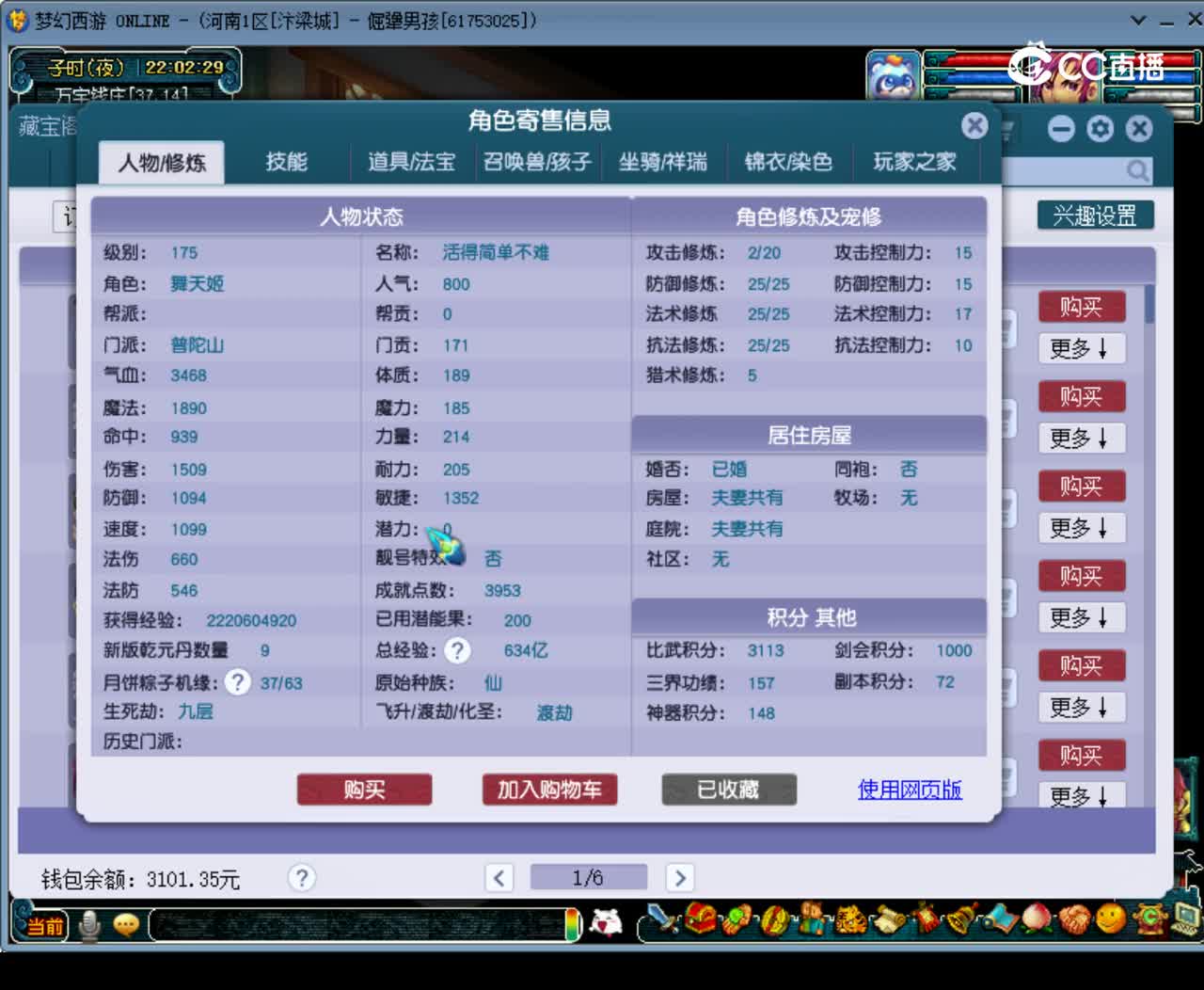Switch to 技能 tab
Image resolution: width=1204 pixels, height=990 pixels.
[286, 162]
